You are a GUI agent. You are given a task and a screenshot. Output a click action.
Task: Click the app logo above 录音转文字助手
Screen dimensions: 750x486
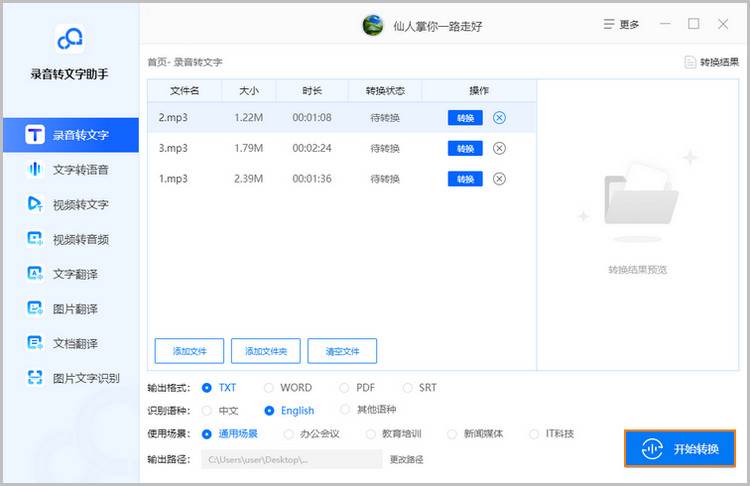[70, 39]
